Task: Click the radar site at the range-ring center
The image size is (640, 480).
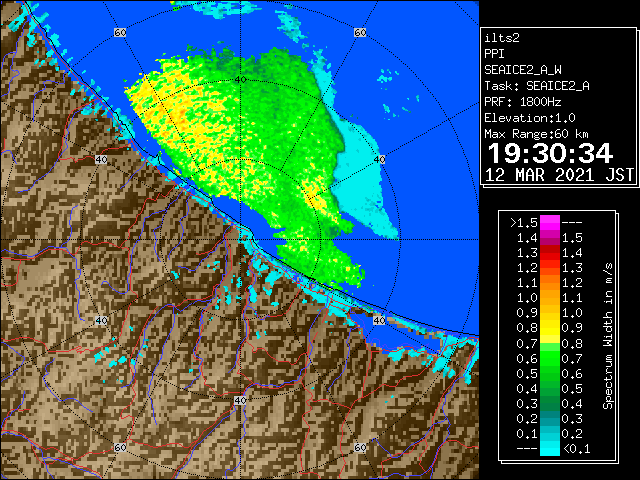Action: (x=240, y=240)
